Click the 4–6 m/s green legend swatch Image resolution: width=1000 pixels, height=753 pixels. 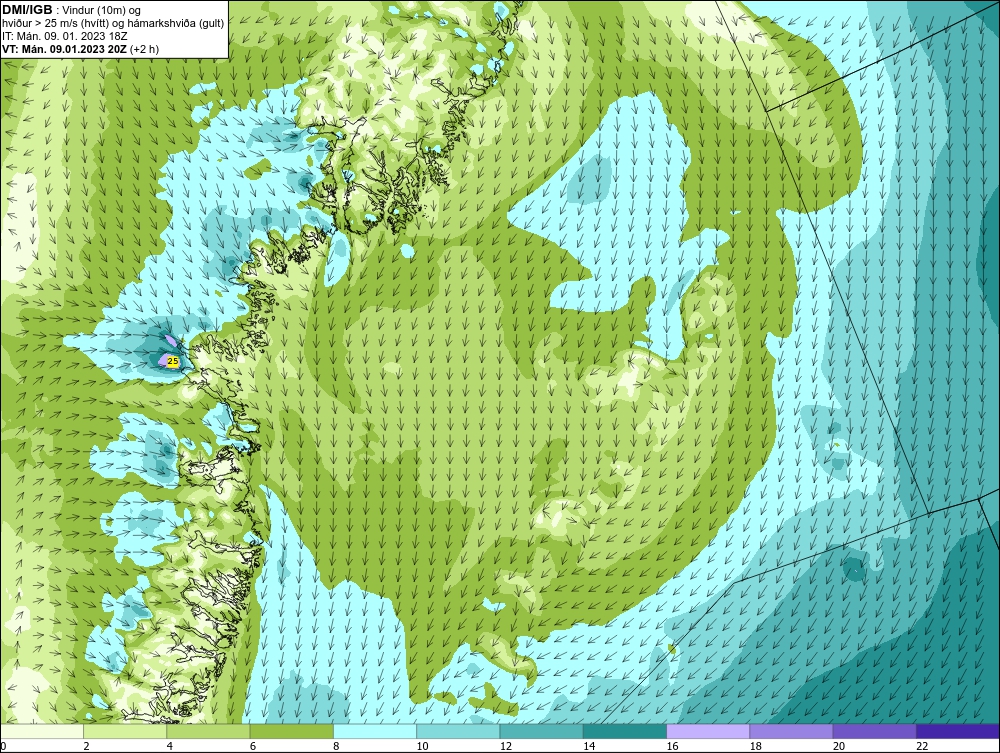click(x=209, y=731)
